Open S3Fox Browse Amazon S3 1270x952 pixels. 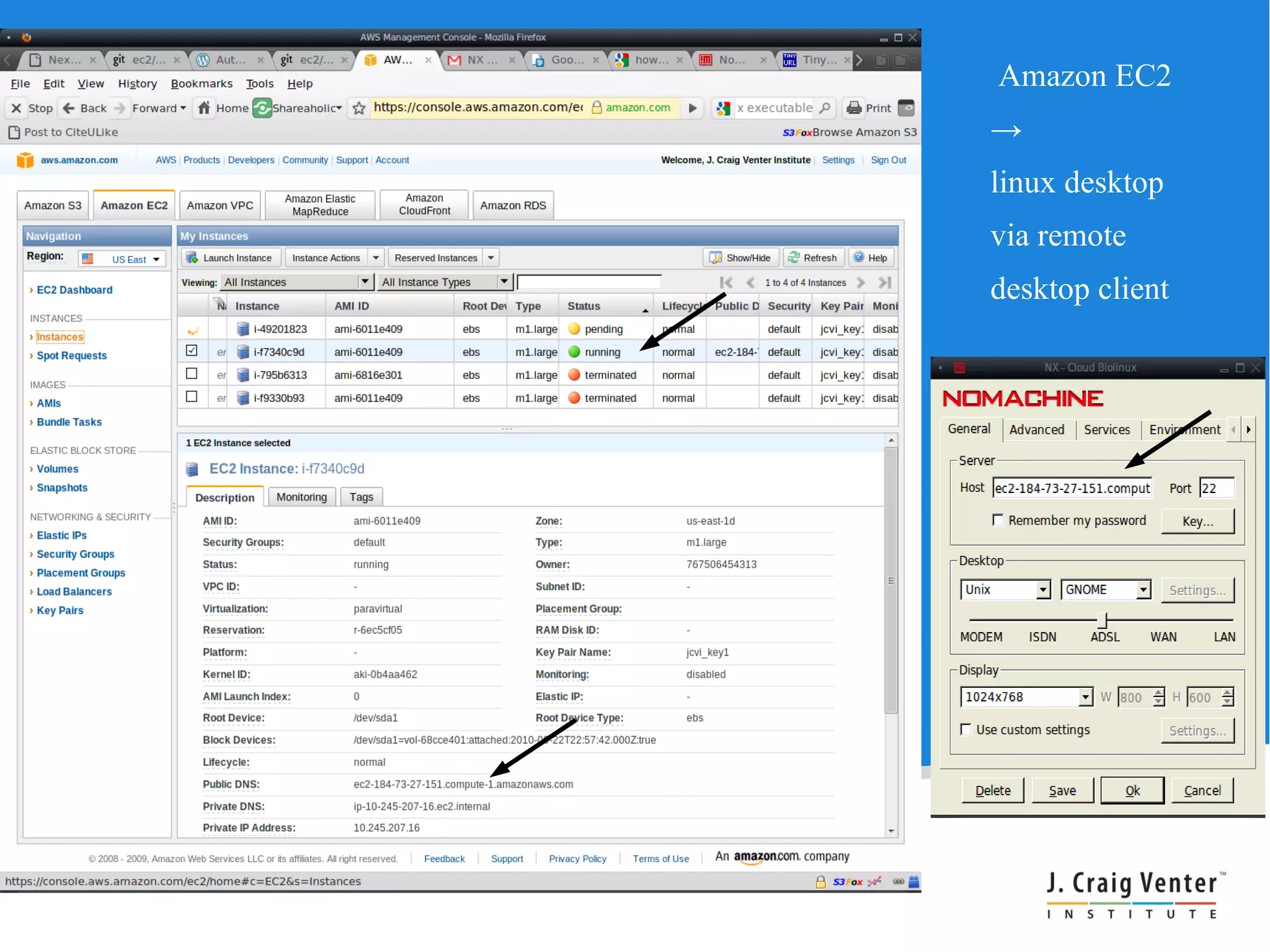point(850,132)
